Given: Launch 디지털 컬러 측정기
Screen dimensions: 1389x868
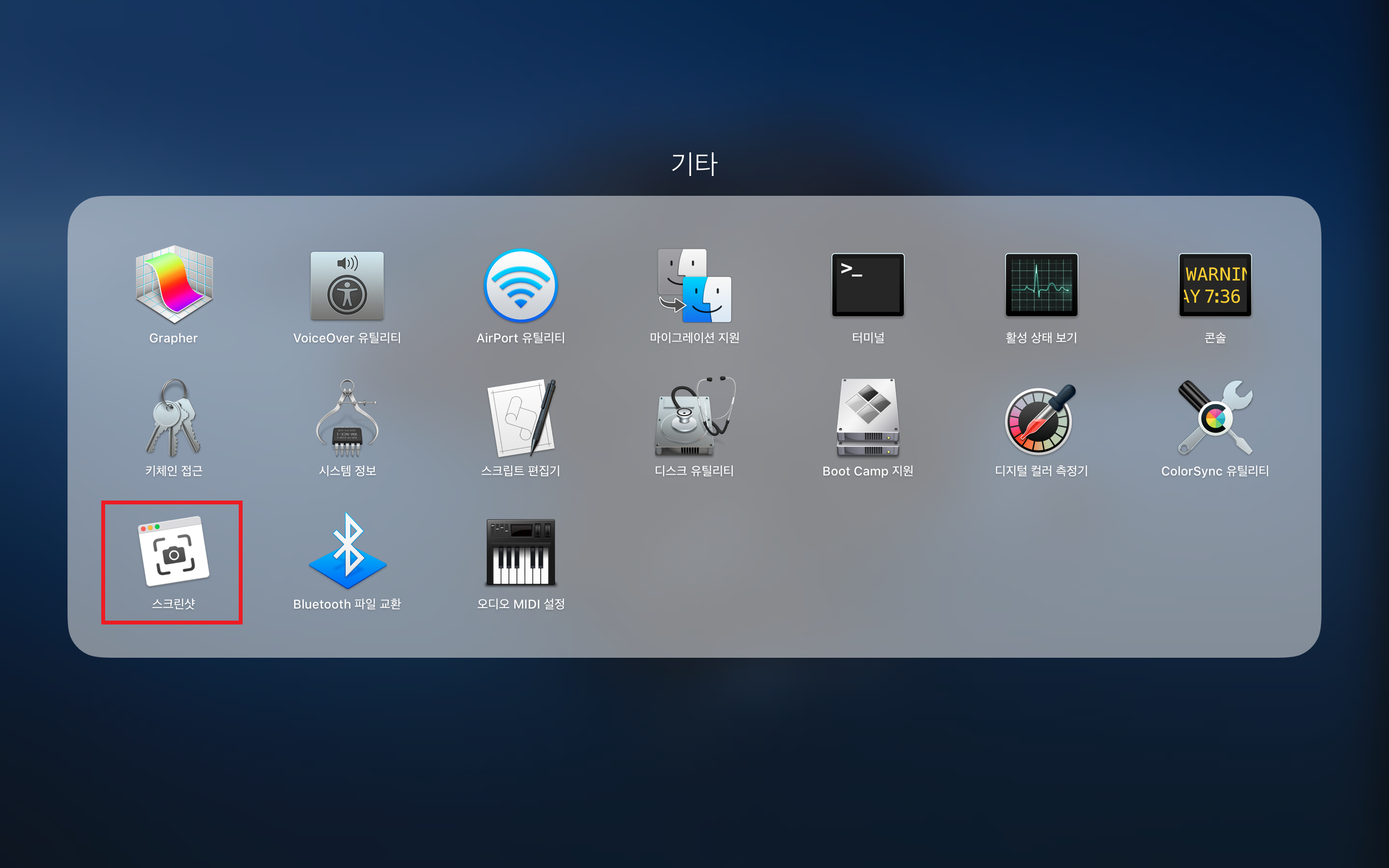Looking at the screenshot, I should (x=1041, y=418).
